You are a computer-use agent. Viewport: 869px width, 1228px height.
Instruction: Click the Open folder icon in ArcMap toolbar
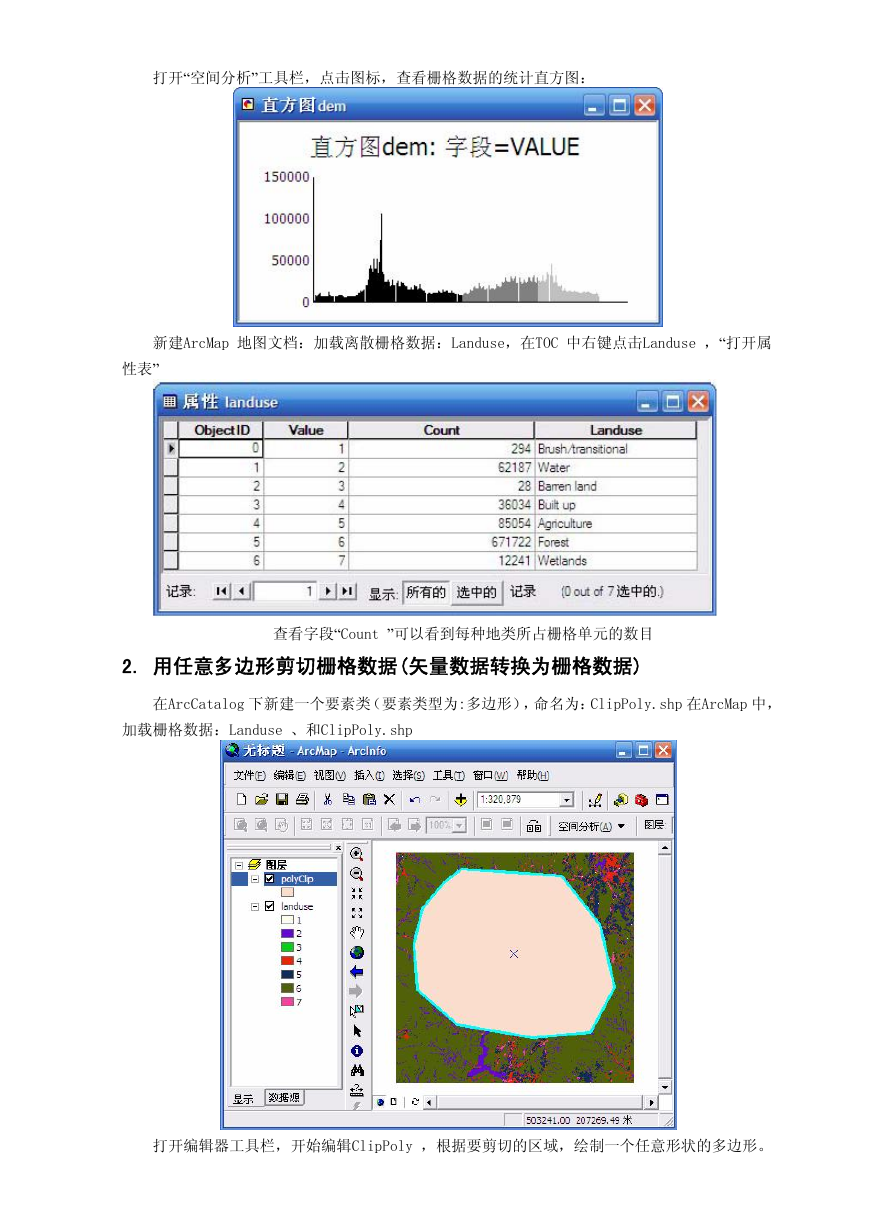coord(262,800)
